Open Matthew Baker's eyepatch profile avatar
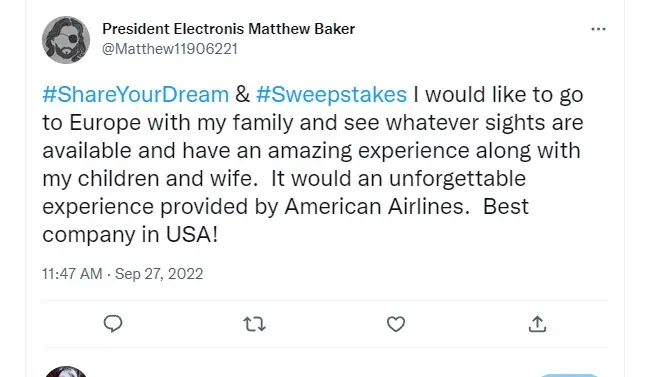 (x=66, y=40)
